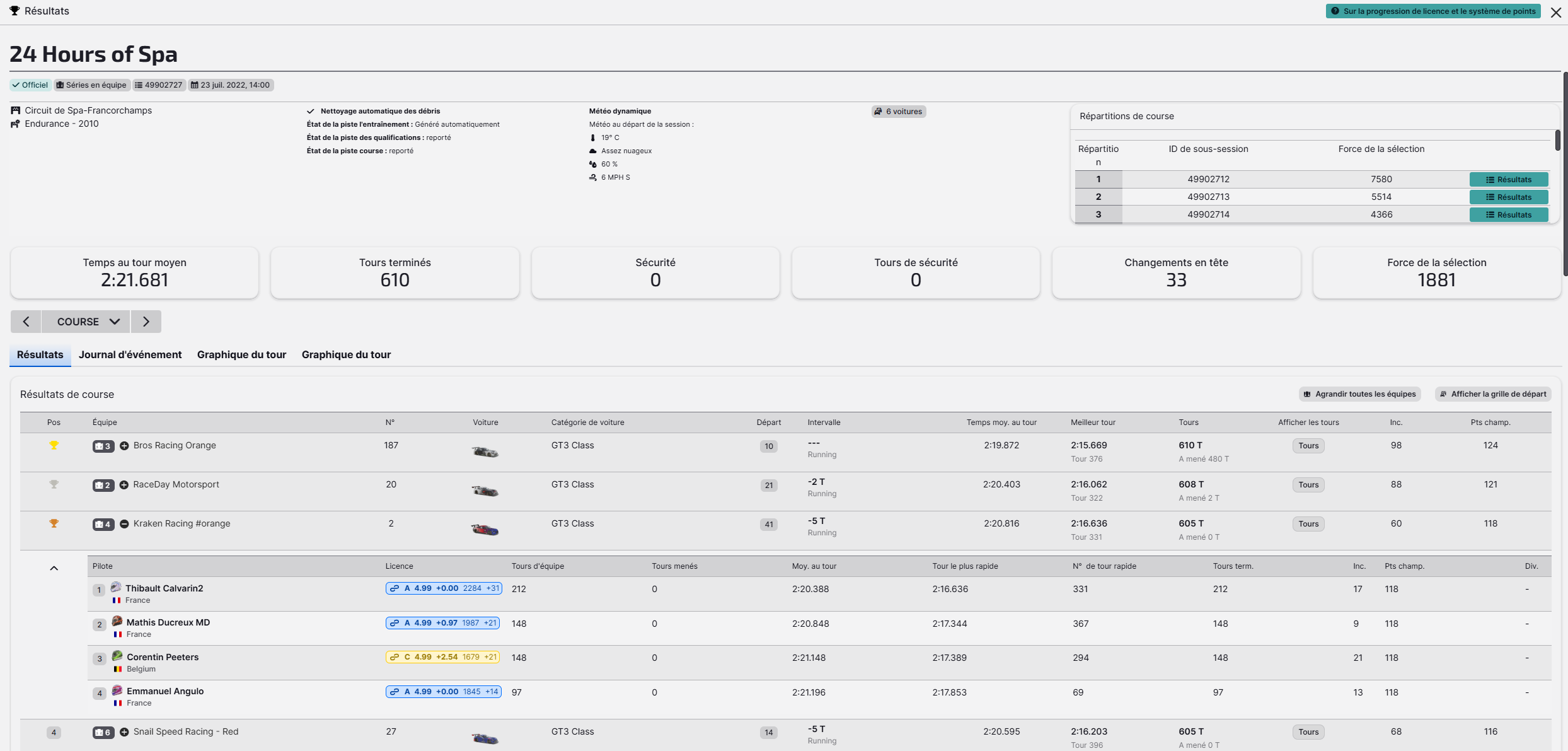Expand Bros Racing Orange team with plus icon
Image resolution: width=1568 pixels, height=751 pixels.
[124, 446]
